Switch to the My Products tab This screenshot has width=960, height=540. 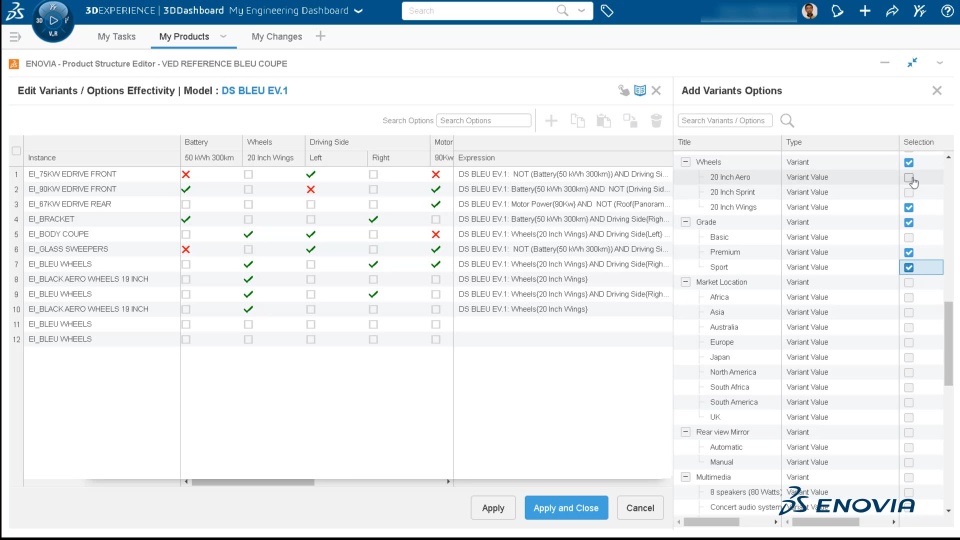point(184,37)
